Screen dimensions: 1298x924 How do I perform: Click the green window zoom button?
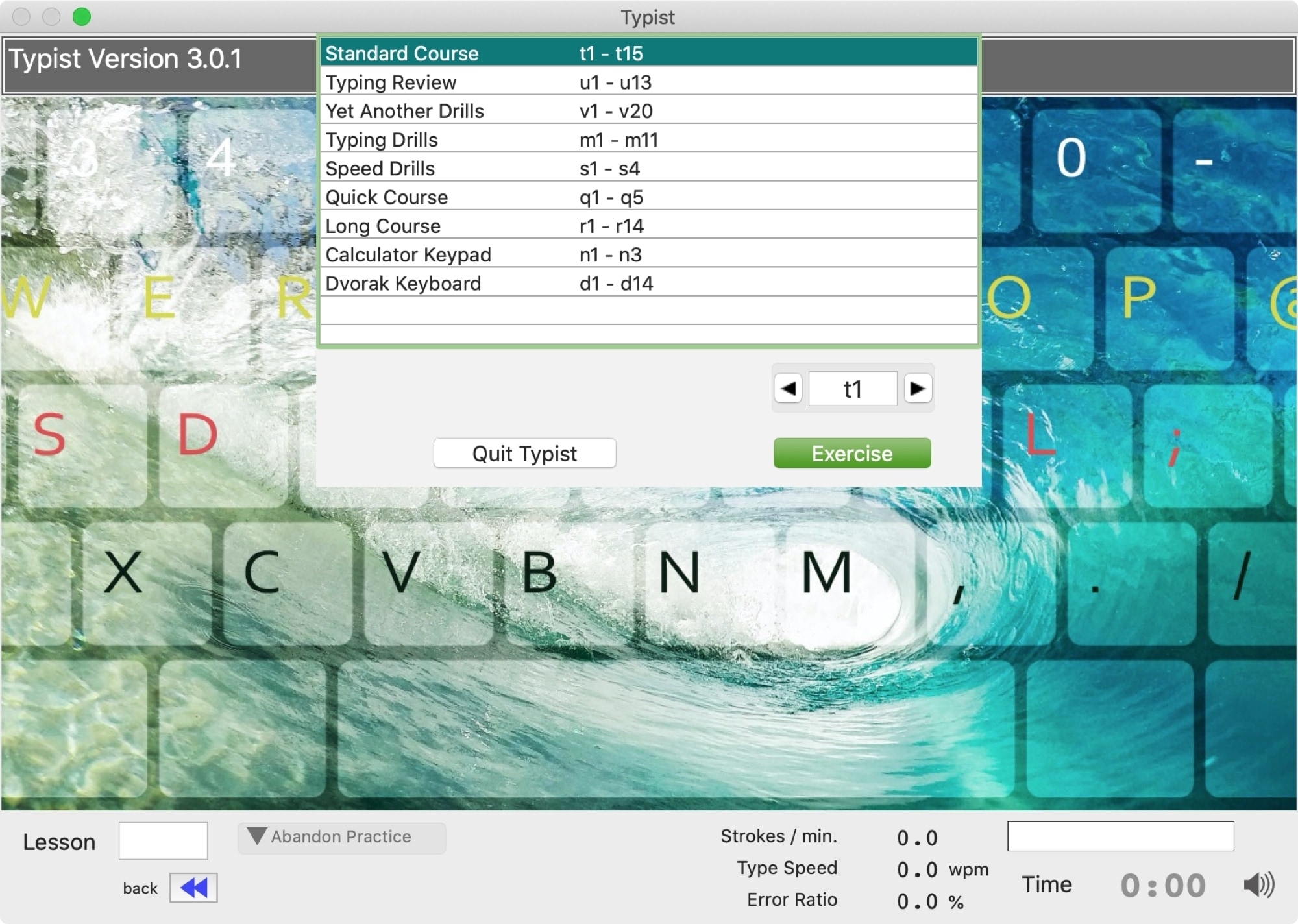tap(82, 17)
